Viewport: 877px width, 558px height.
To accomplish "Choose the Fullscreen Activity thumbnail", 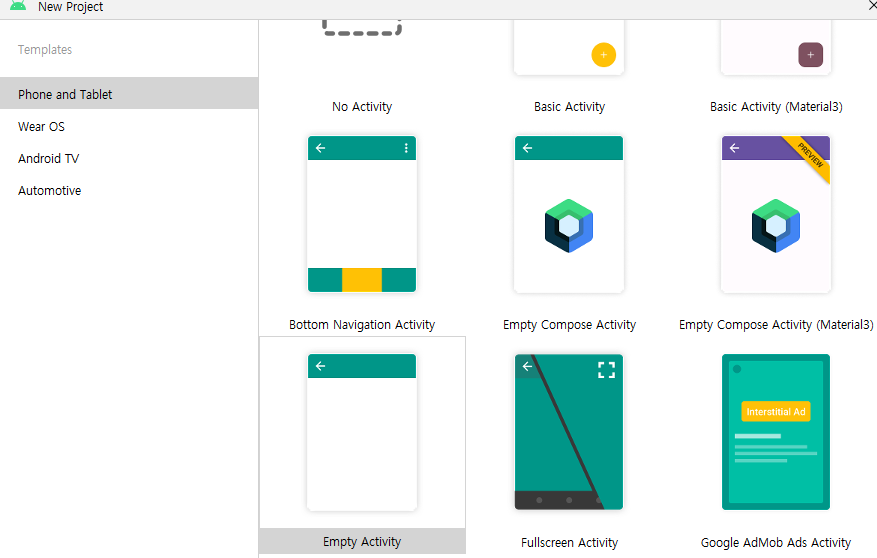I will [569, 432].
